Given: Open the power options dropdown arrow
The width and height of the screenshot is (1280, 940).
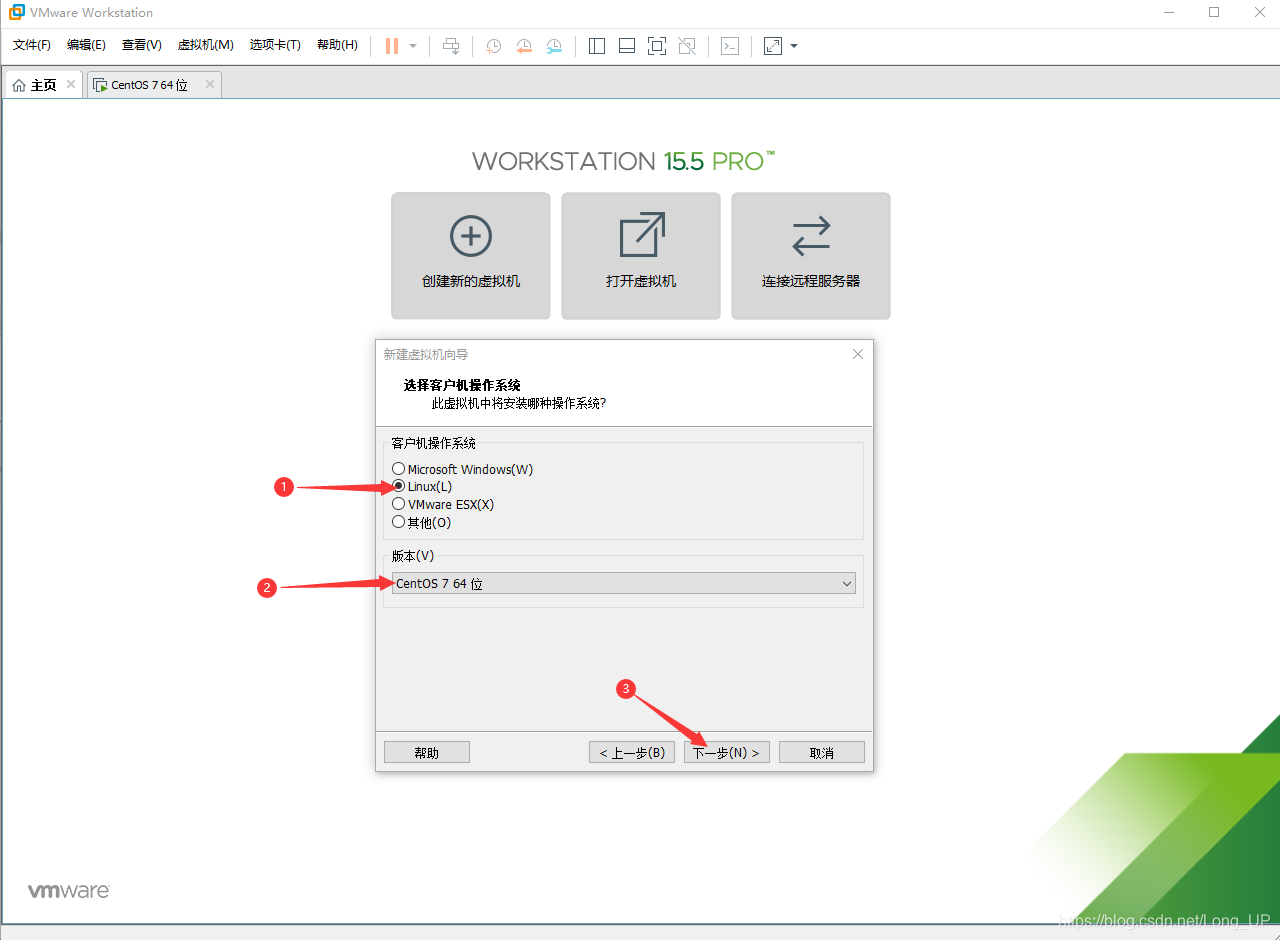Looking at the screenshot, I should point(413,46).
